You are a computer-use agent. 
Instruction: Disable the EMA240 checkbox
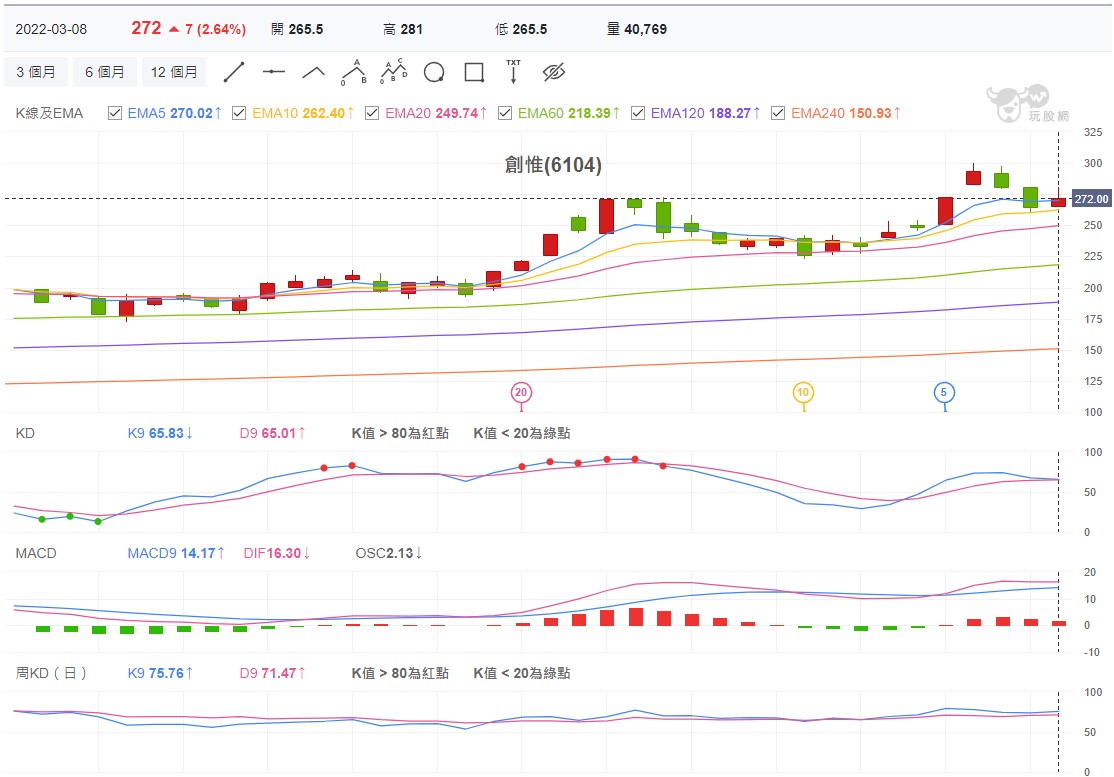coord(778,113)
